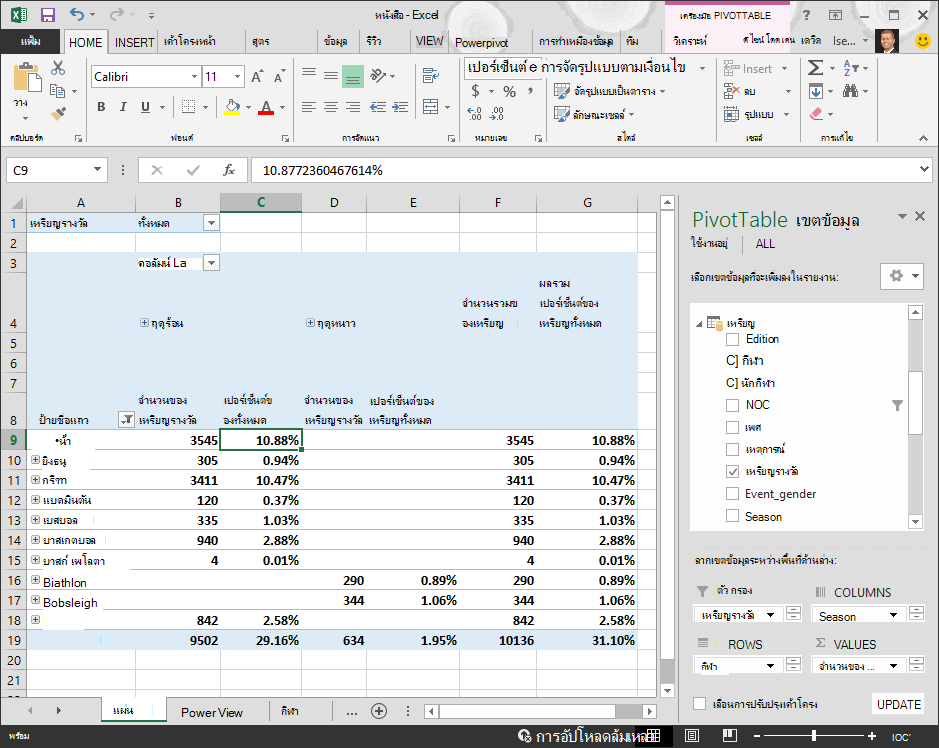Click the middle align icon highlighted green
Image resolution: width=939 pixels, height=748 pixels.
(x=353, y=77)
